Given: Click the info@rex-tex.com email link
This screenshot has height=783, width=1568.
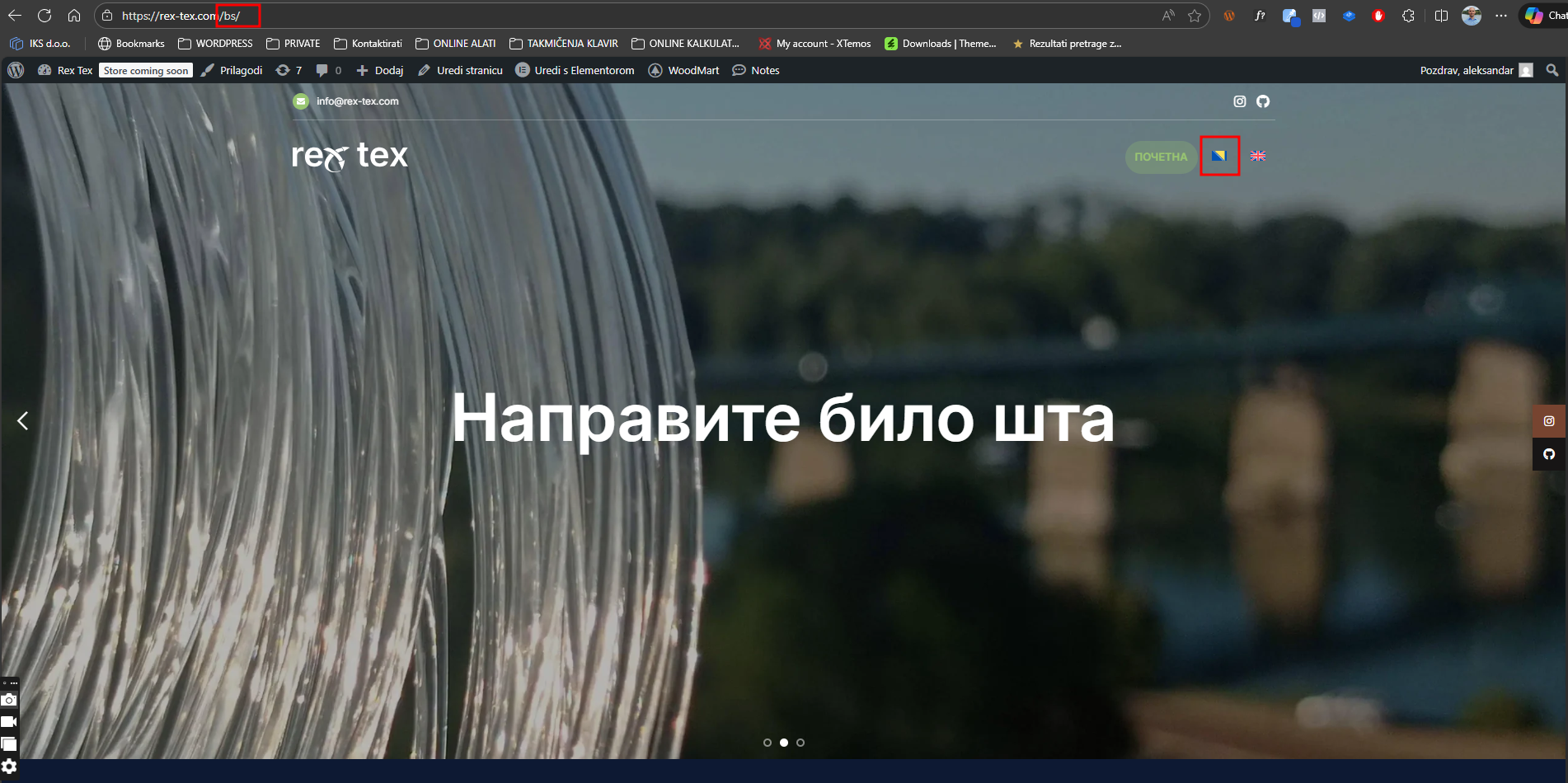Looking at the screenshot, I should click(x=357, y=101).
